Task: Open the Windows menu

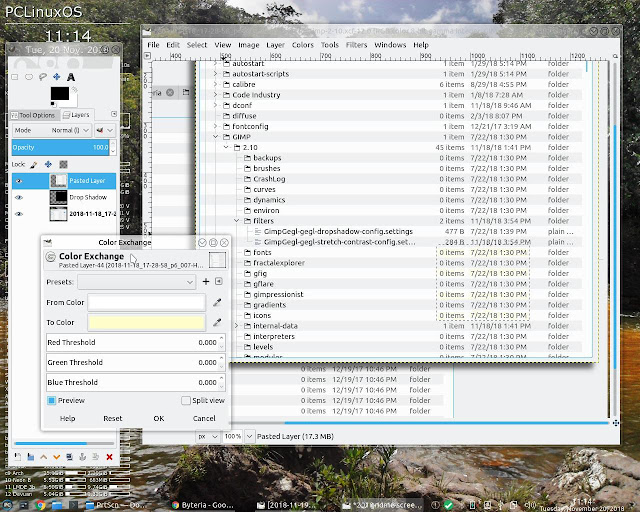Action: click(390, 45)
